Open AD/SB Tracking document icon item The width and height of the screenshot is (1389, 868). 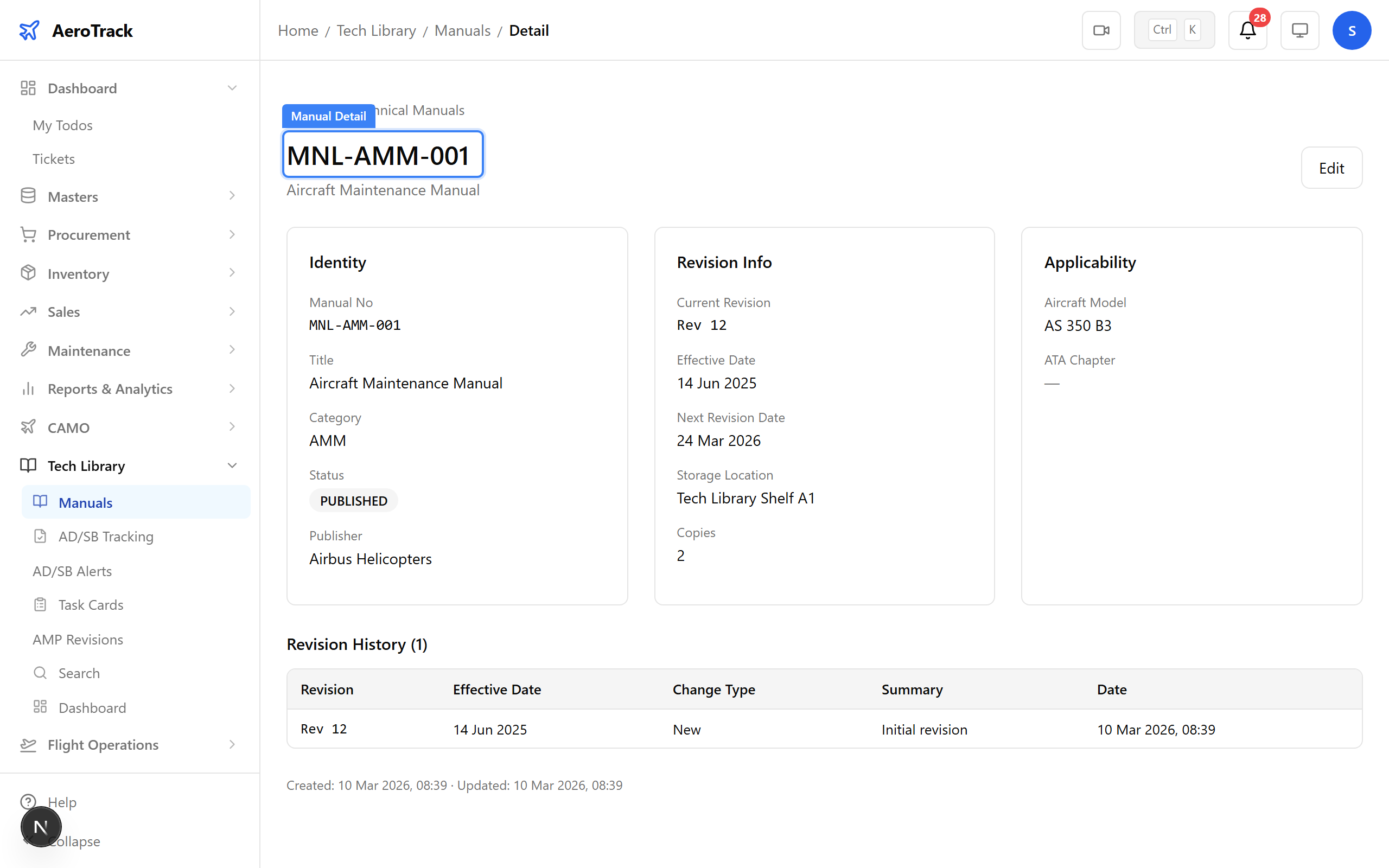click(40, 536)
